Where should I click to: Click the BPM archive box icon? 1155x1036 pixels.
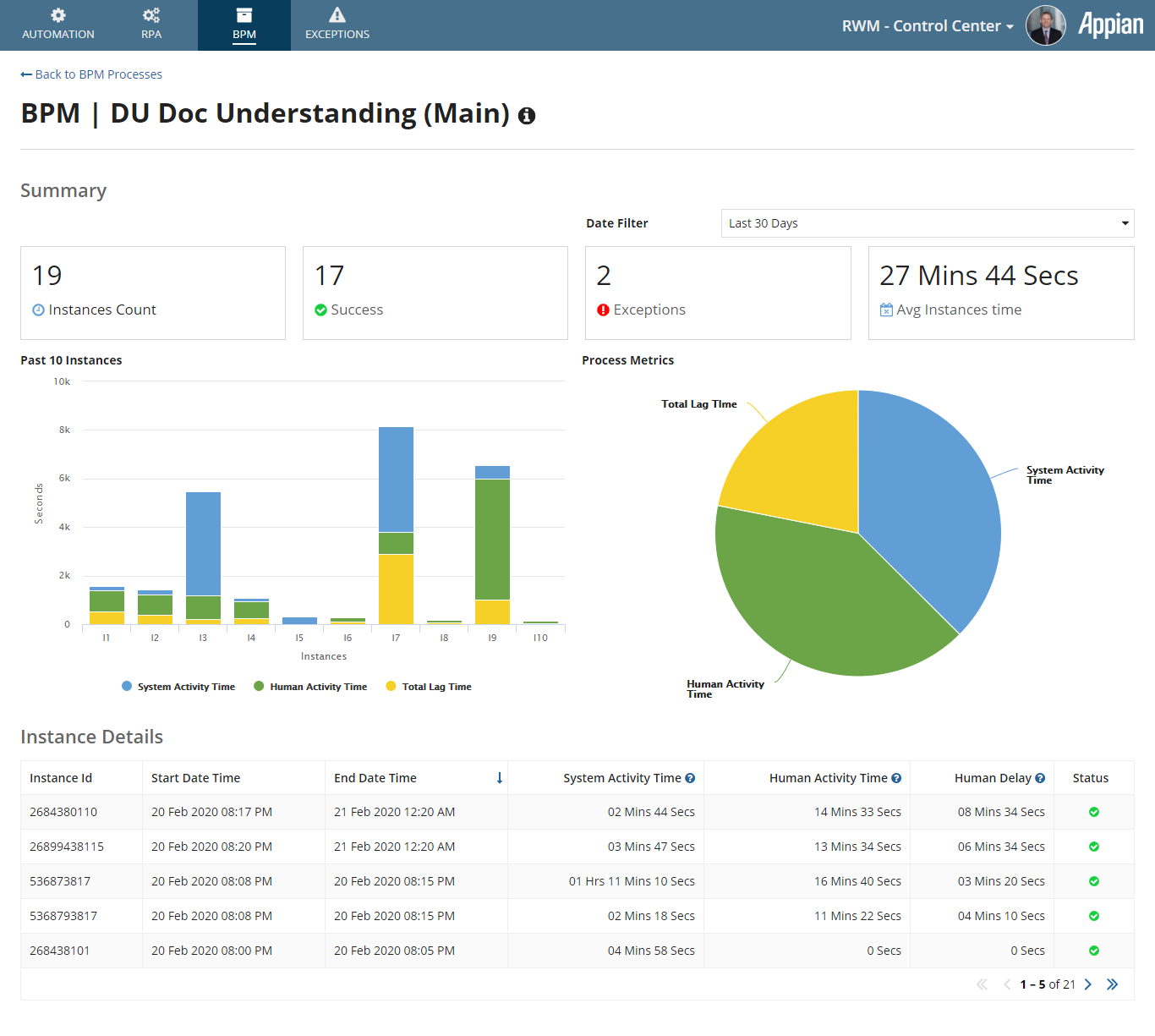point(244,15)
